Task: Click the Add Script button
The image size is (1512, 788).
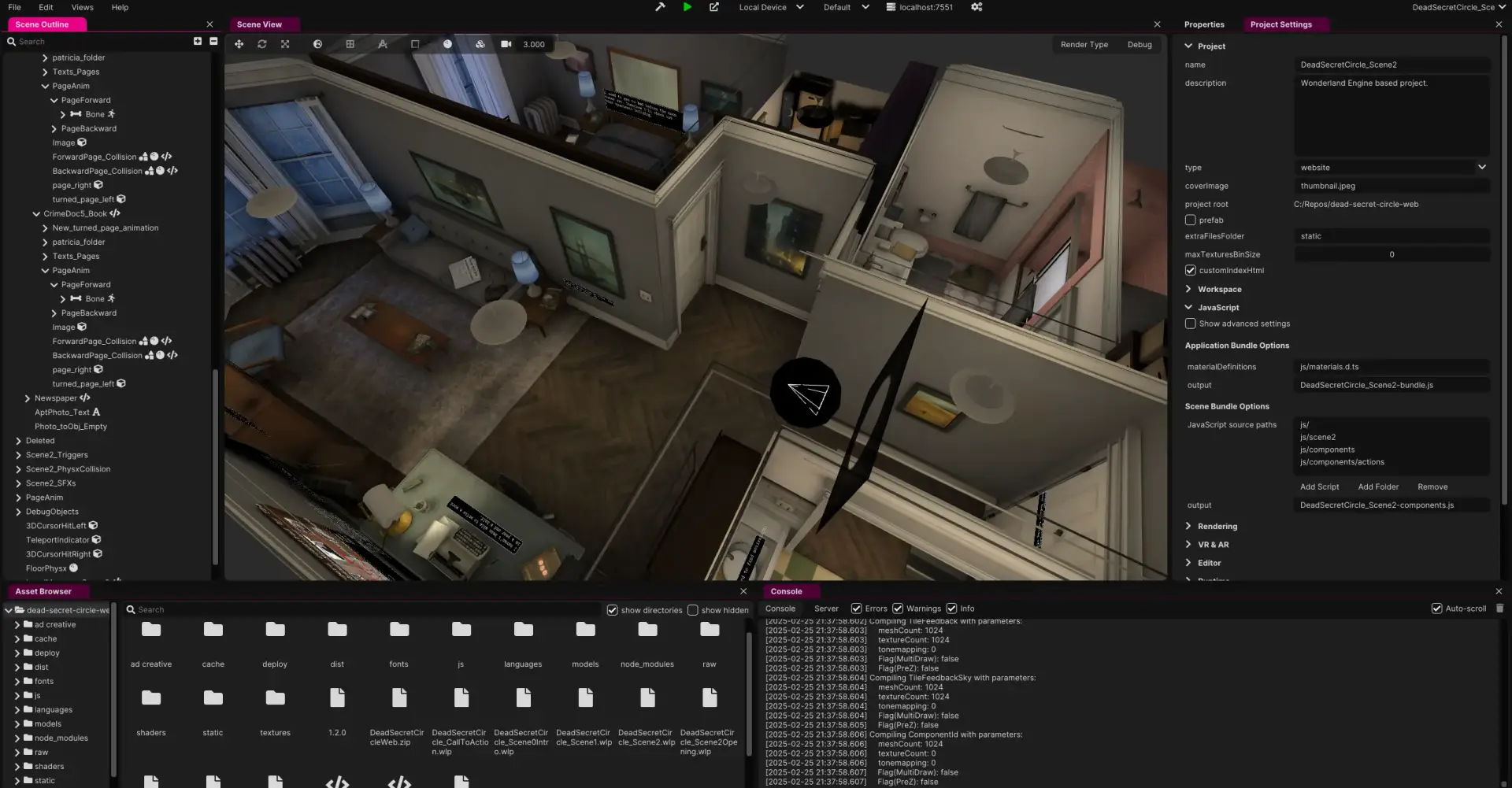Action: click(x=1319, y=486)
